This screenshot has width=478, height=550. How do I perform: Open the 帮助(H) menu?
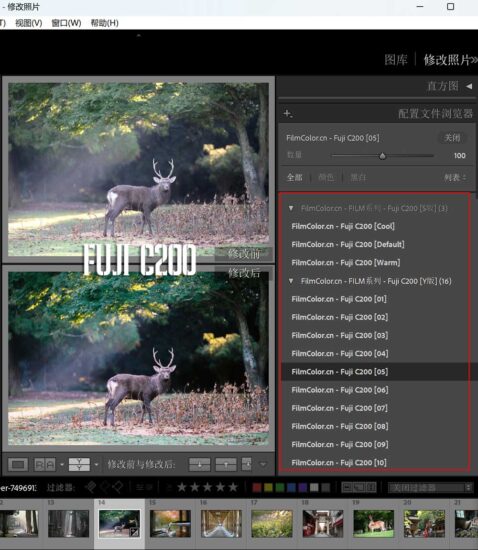105,23
